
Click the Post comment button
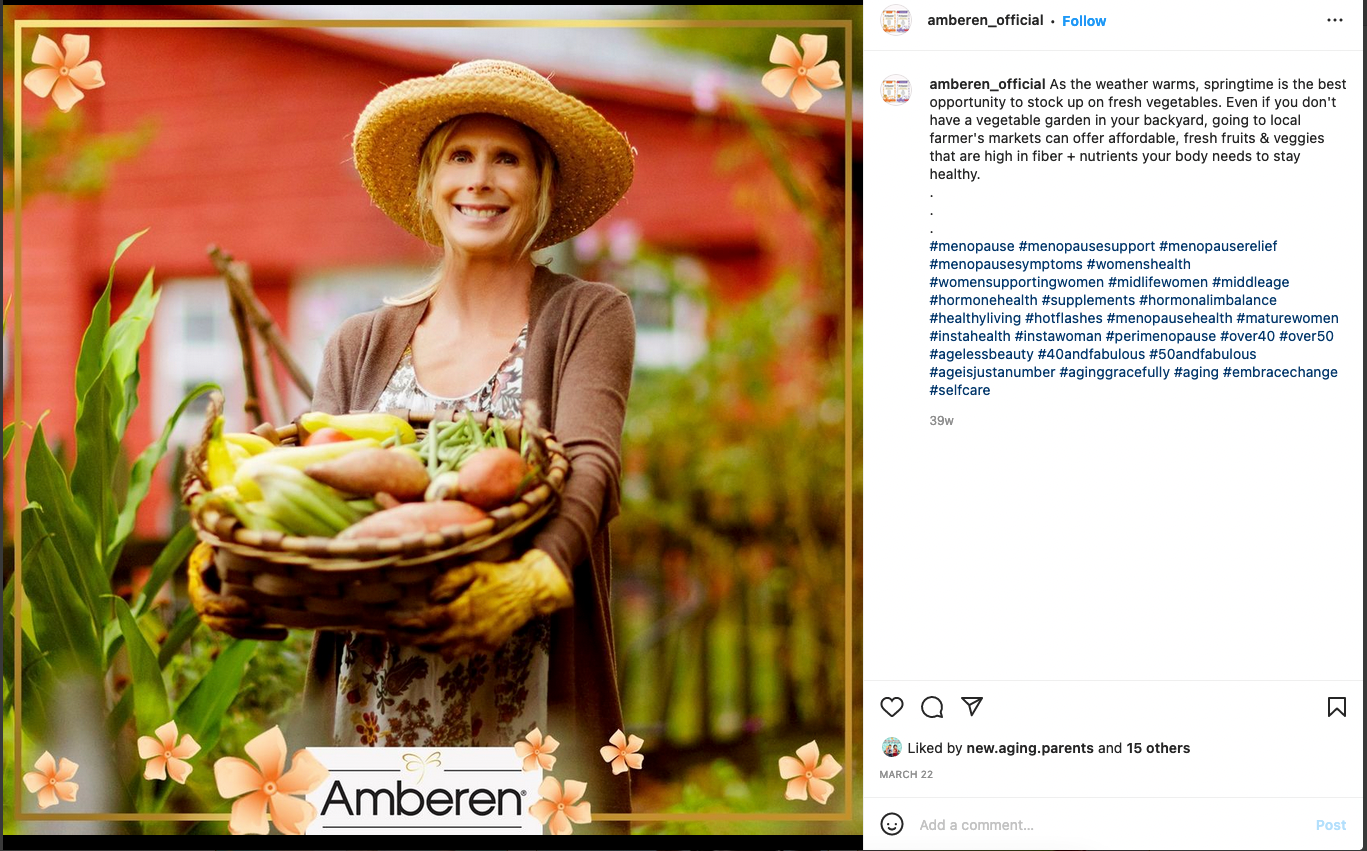click(x=1331, y=825)
